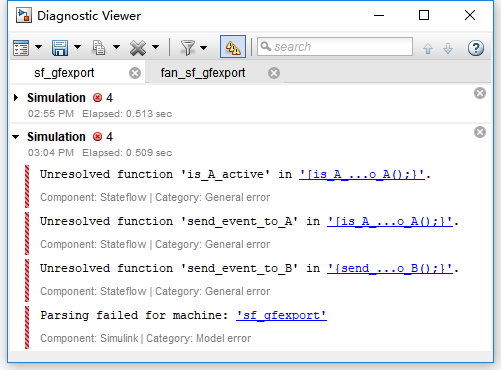Click the save diagnostics floppy icon
The image size is (501, 370).
(60, 48)
